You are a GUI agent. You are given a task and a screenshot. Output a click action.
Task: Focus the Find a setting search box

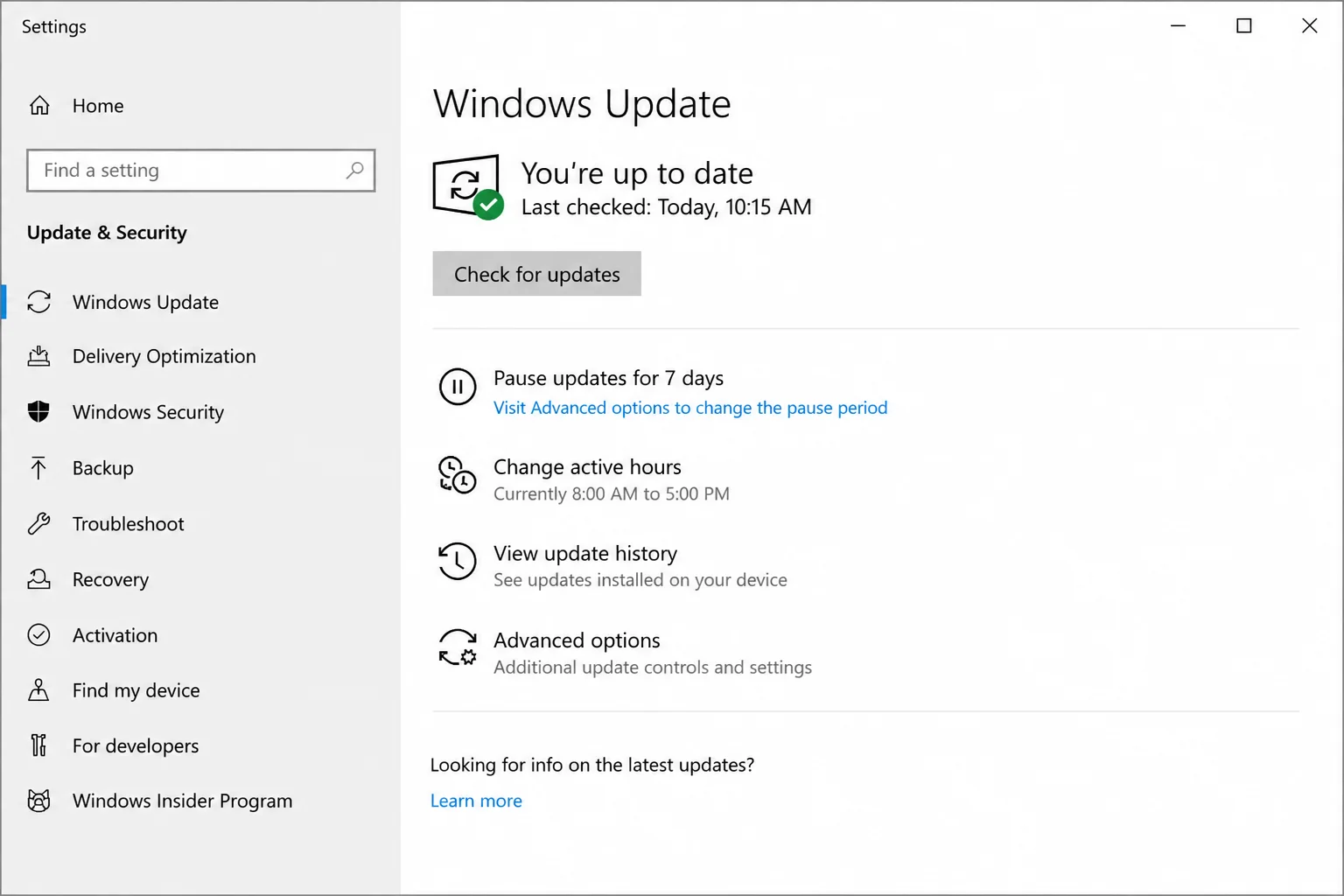200,170
